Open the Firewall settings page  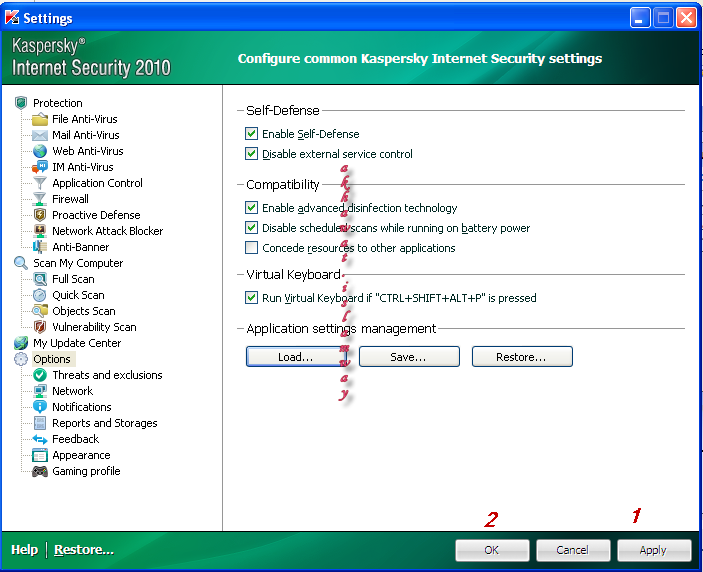pos(70,199)
